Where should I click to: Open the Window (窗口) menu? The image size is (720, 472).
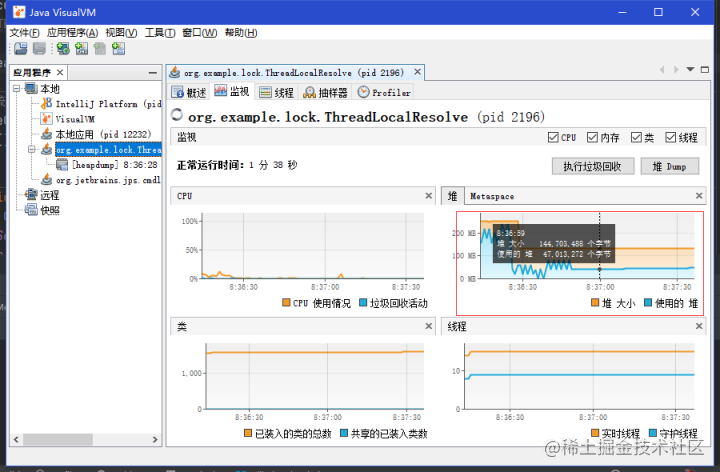pos(200,33)
